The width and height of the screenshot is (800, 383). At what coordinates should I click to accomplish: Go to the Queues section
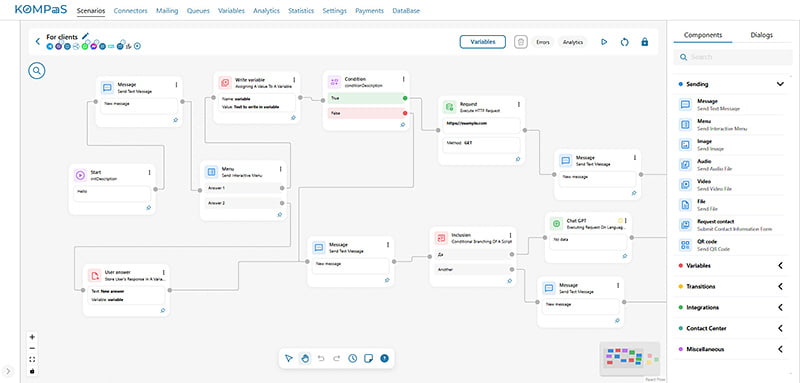pos(198,10)
